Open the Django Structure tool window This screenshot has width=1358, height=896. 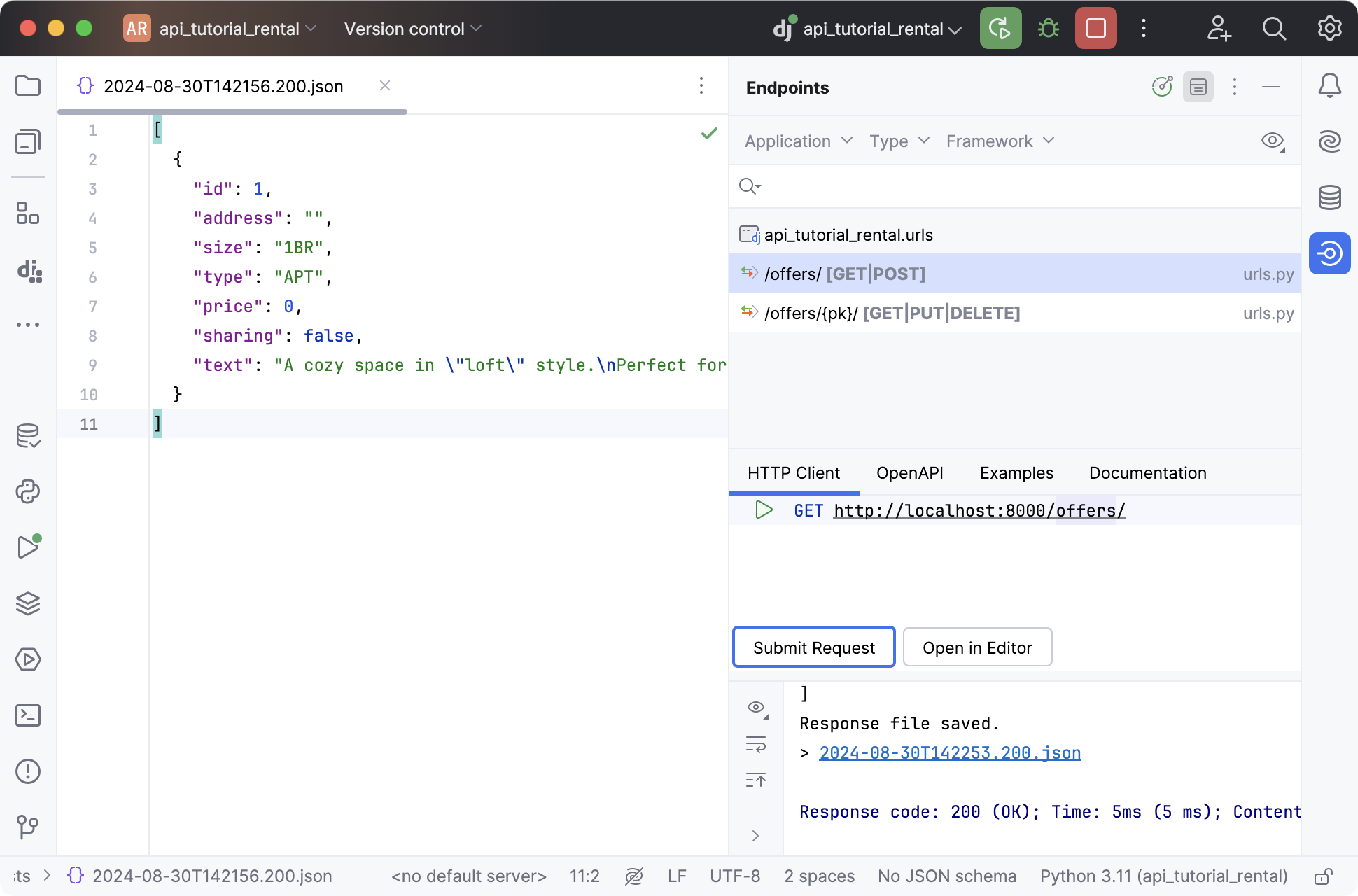coord(28,273)
